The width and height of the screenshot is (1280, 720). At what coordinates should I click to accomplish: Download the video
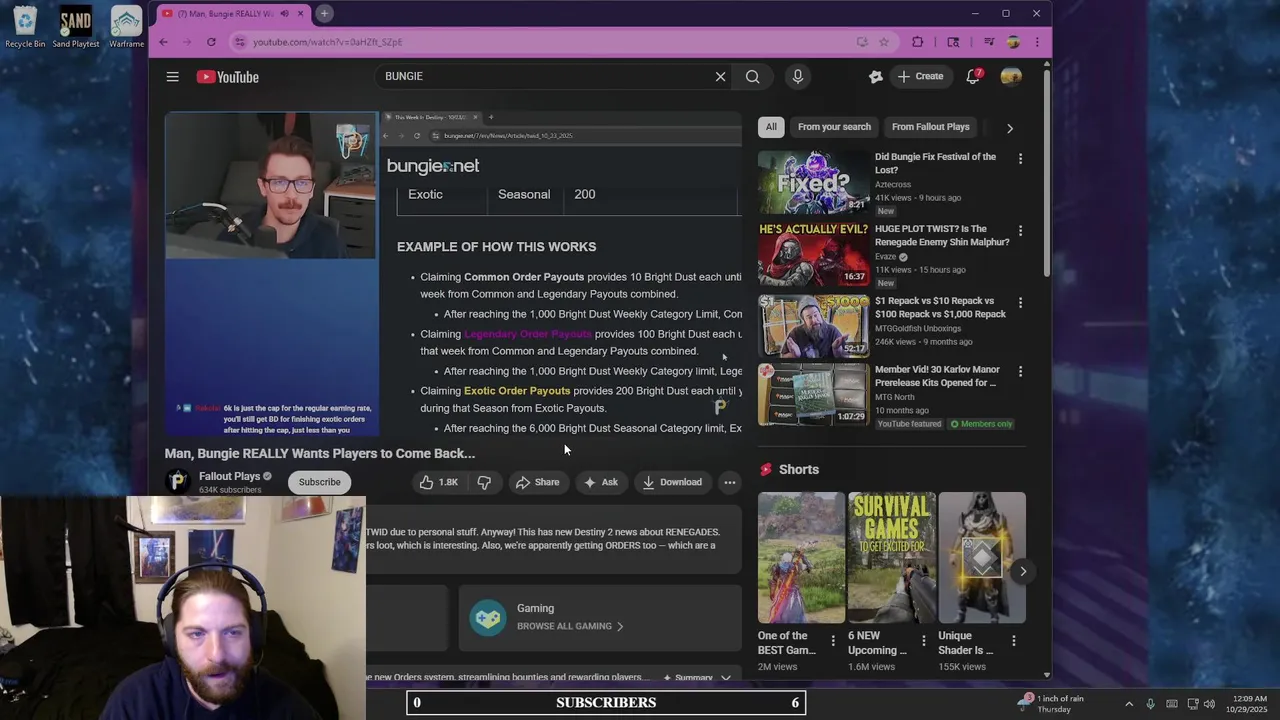672,482
